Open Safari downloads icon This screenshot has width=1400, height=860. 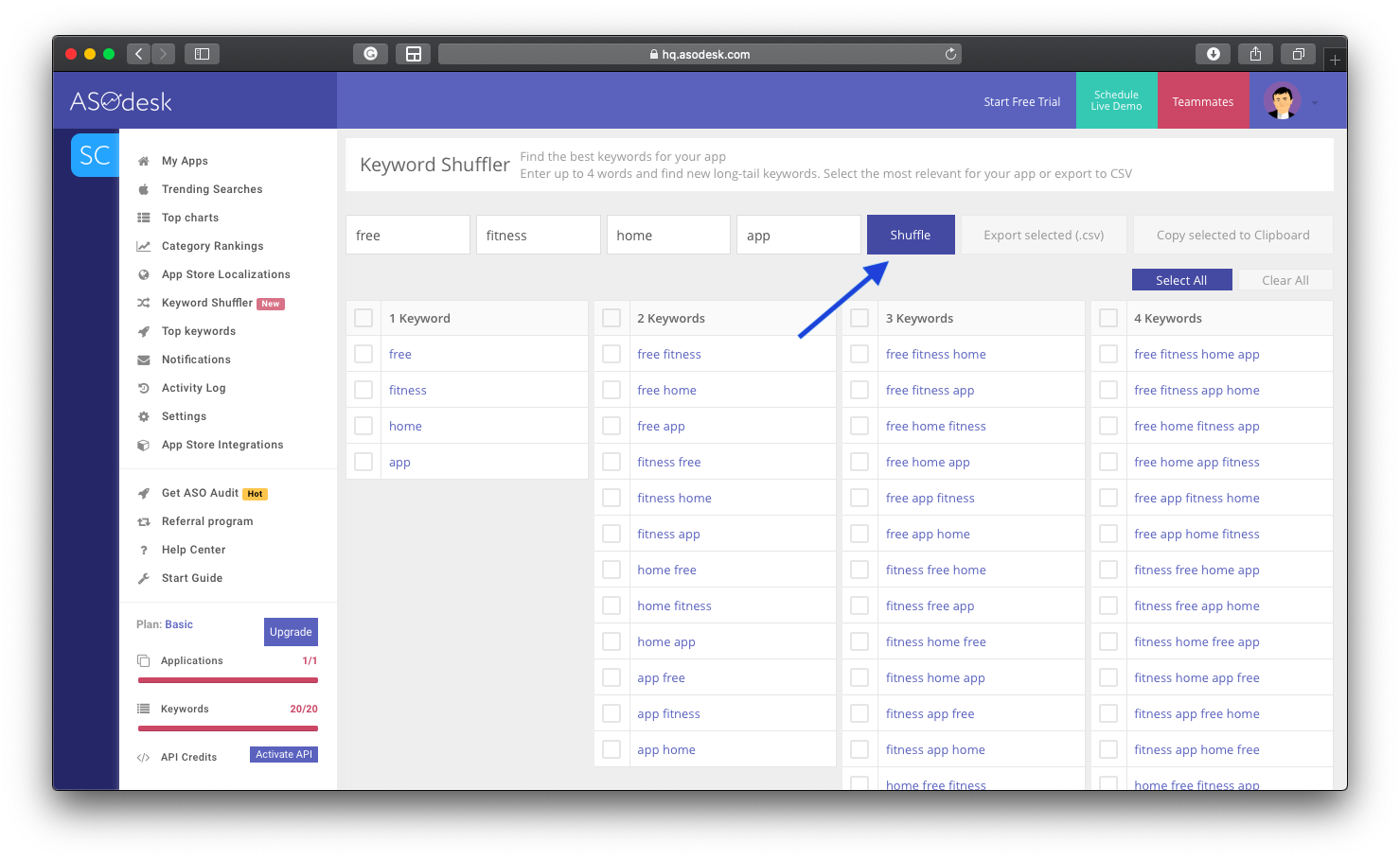[1214, 54]
